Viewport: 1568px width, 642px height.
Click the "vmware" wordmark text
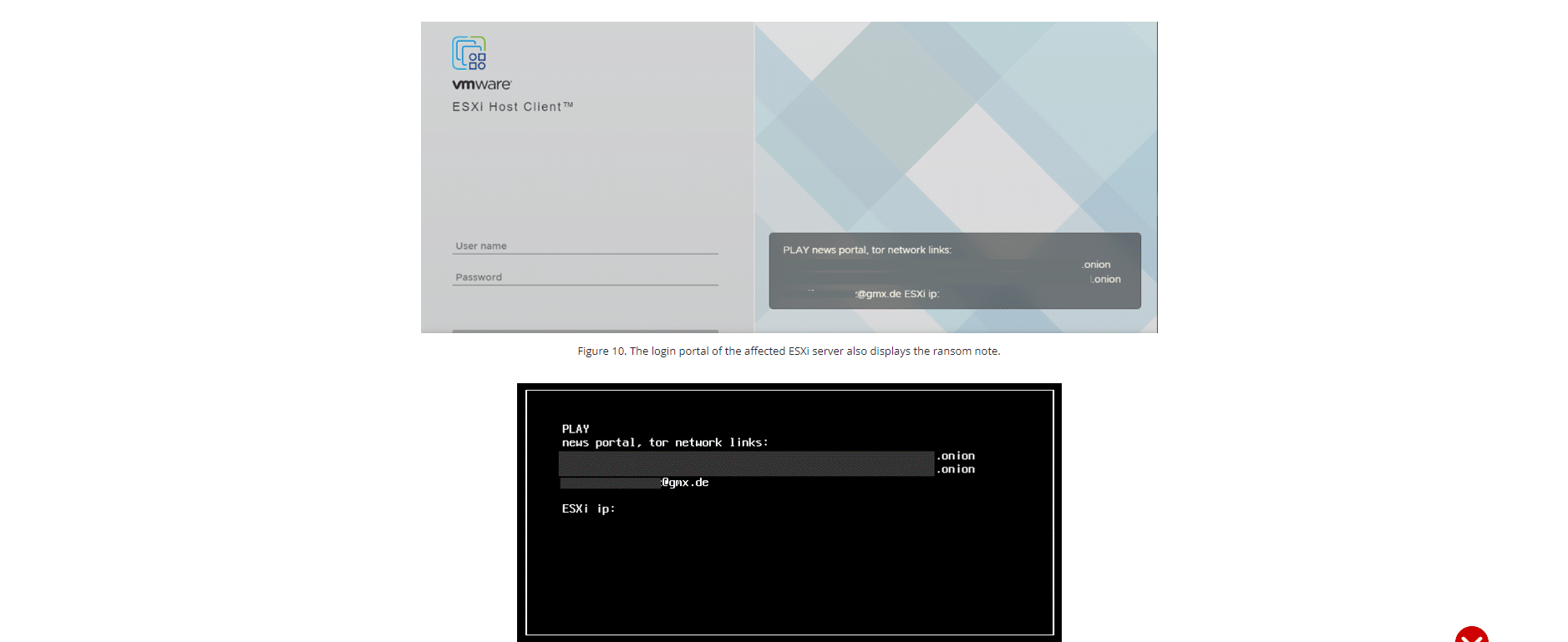(482, 84)
